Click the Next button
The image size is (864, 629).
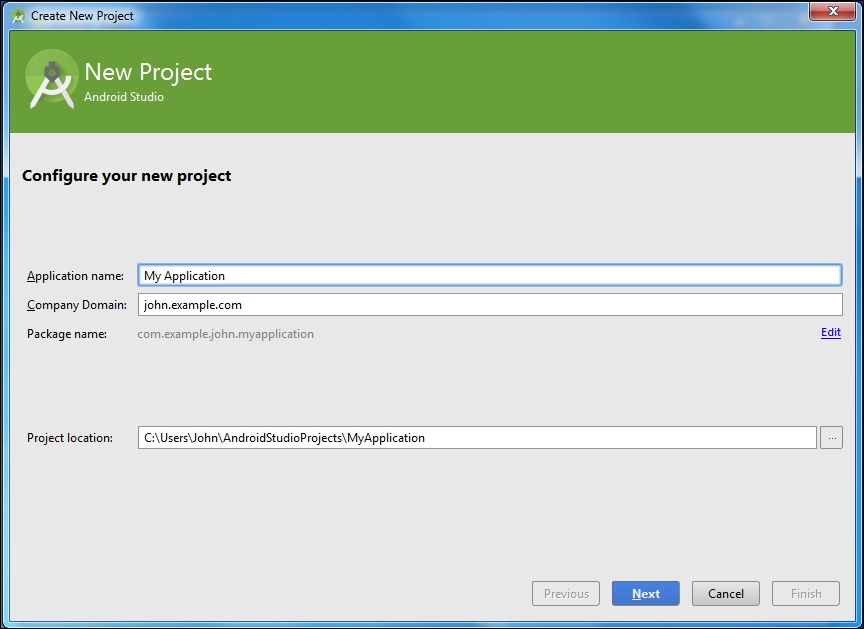(645, 593)
